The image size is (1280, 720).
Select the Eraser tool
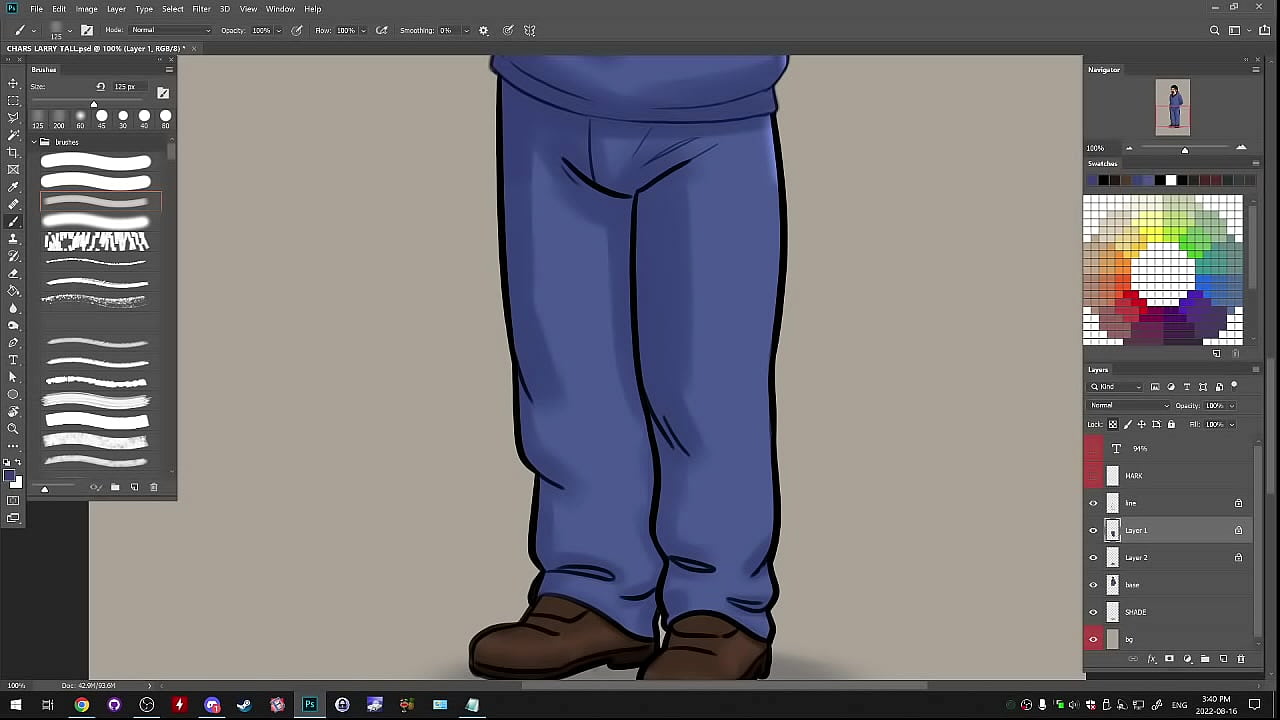13,273
